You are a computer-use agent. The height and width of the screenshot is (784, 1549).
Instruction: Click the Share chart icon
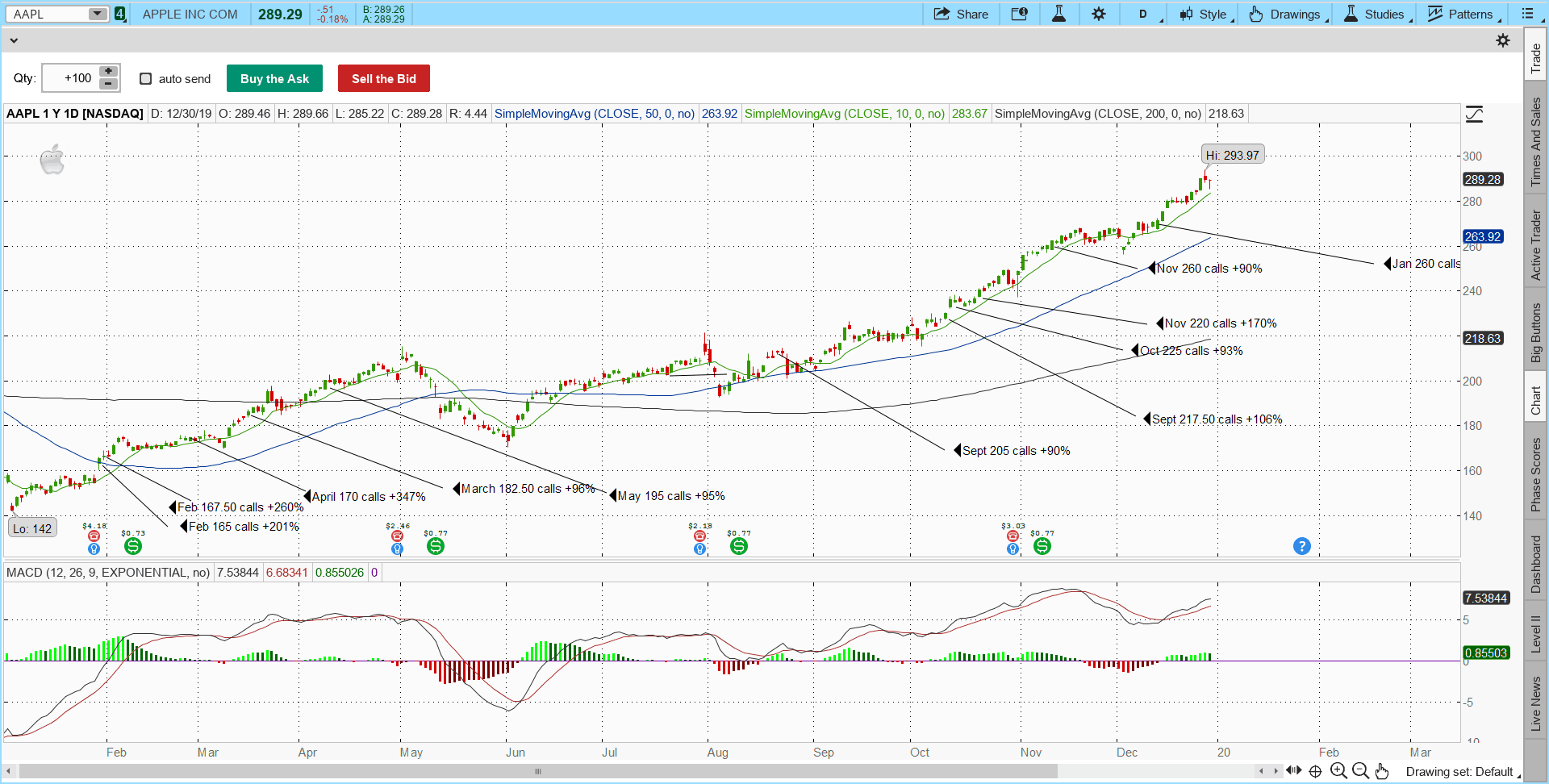(960, 14)
